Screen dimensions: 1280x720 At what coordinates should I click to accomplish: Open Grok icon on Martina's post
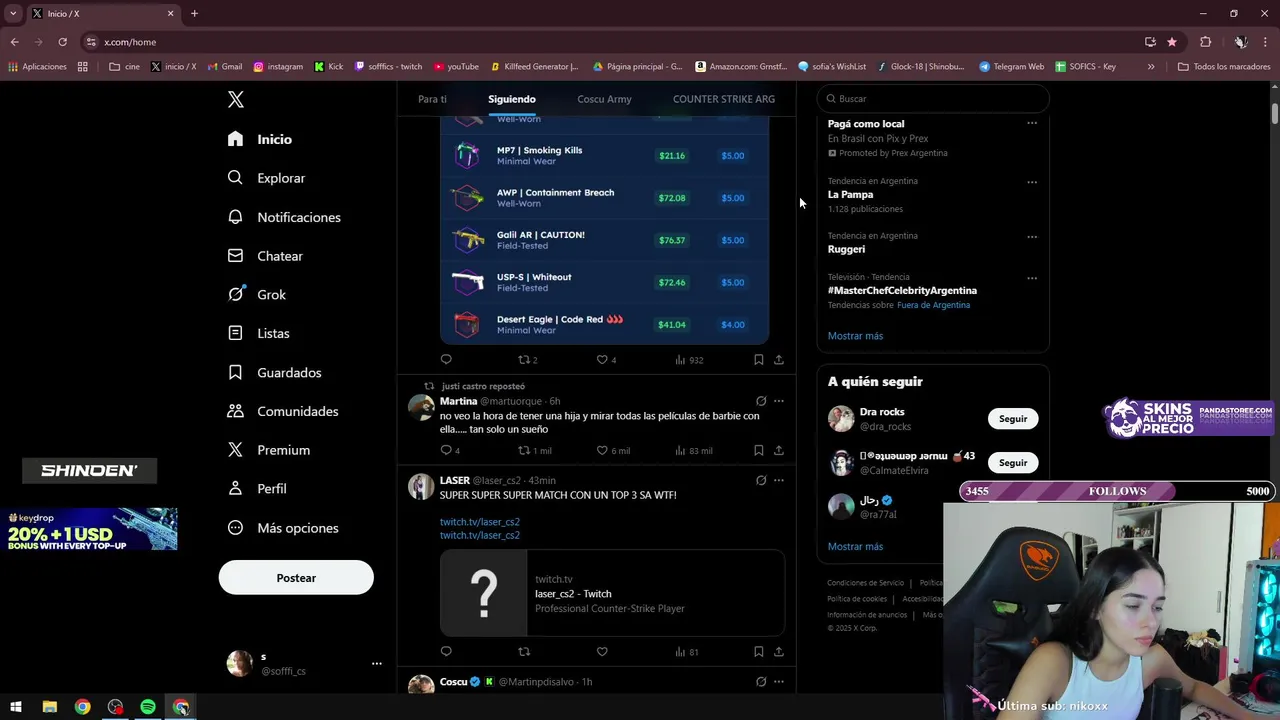(761, 401)
